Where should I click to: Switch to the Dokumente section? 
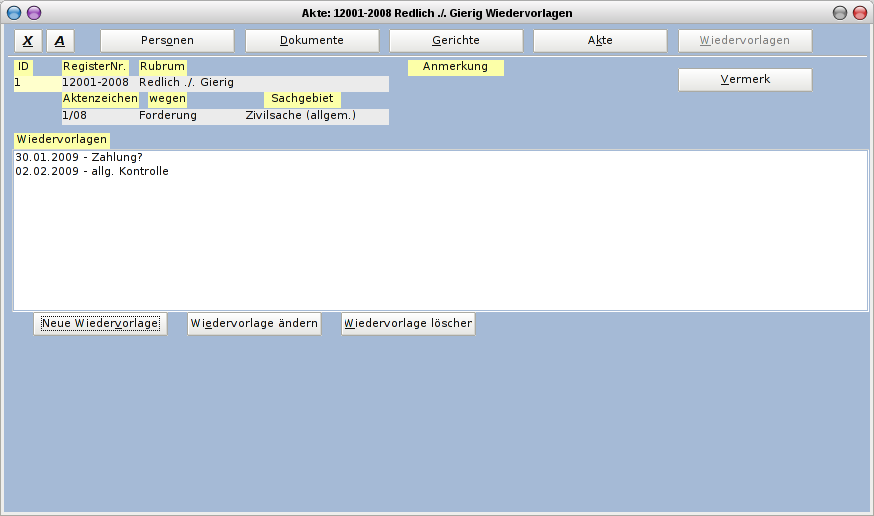point(312,41)
